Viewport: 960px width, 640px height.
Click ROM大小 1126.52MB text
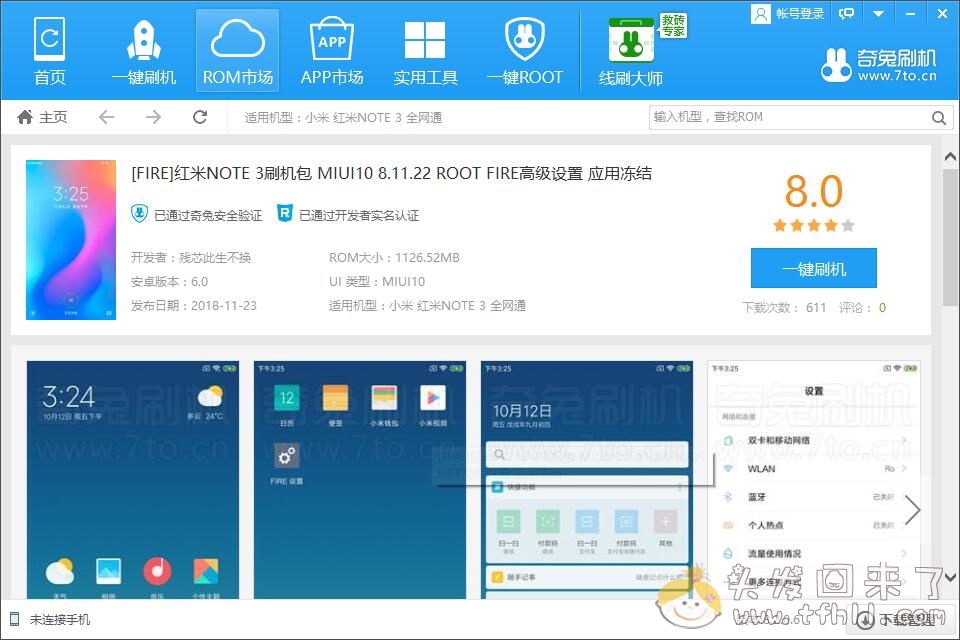[x=394, y=257]
